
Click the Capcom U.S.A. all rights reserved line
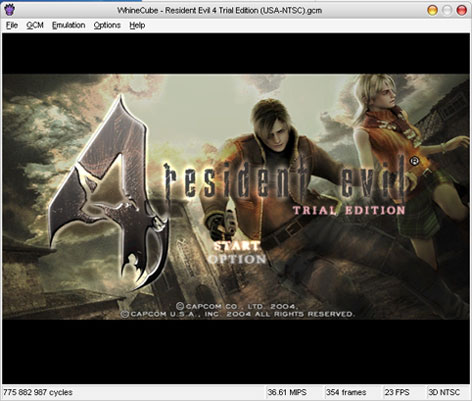point(237,314)
